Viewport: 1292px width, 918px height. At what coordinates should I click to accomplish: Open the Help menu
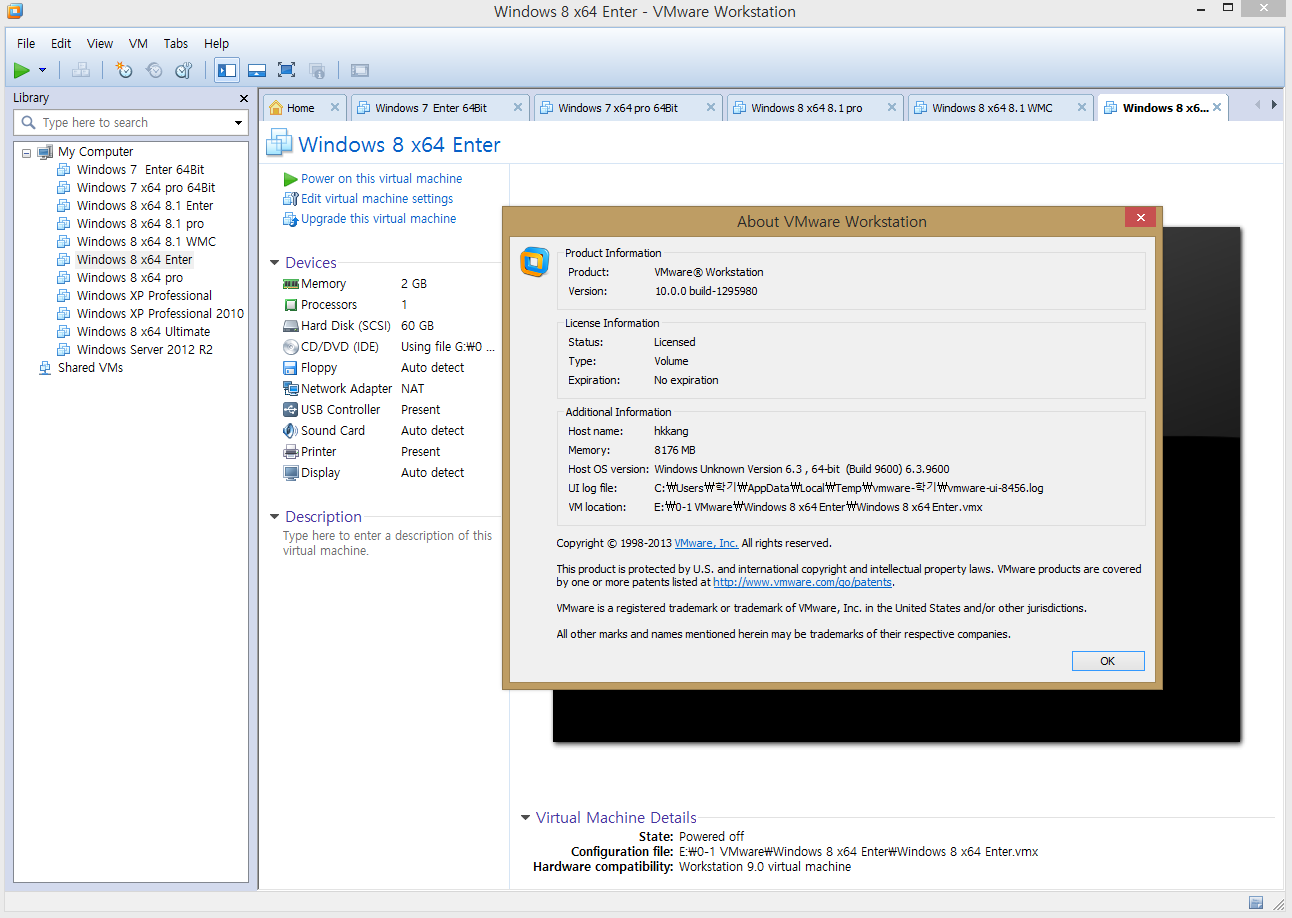217,44
